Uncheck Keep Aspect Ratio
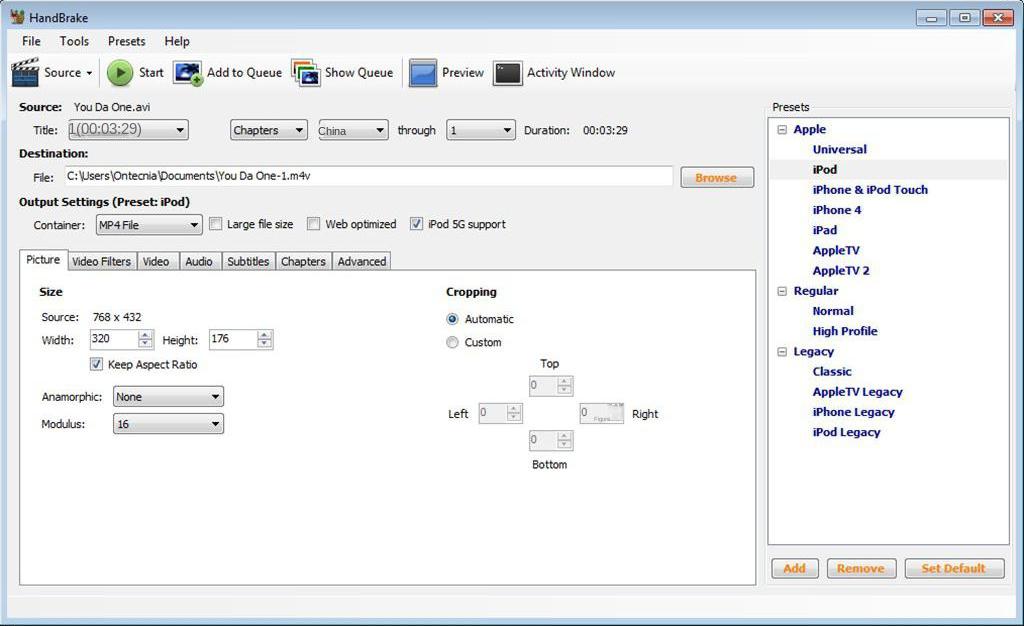This screenshot has height=626, width=1024. (97, 365)
